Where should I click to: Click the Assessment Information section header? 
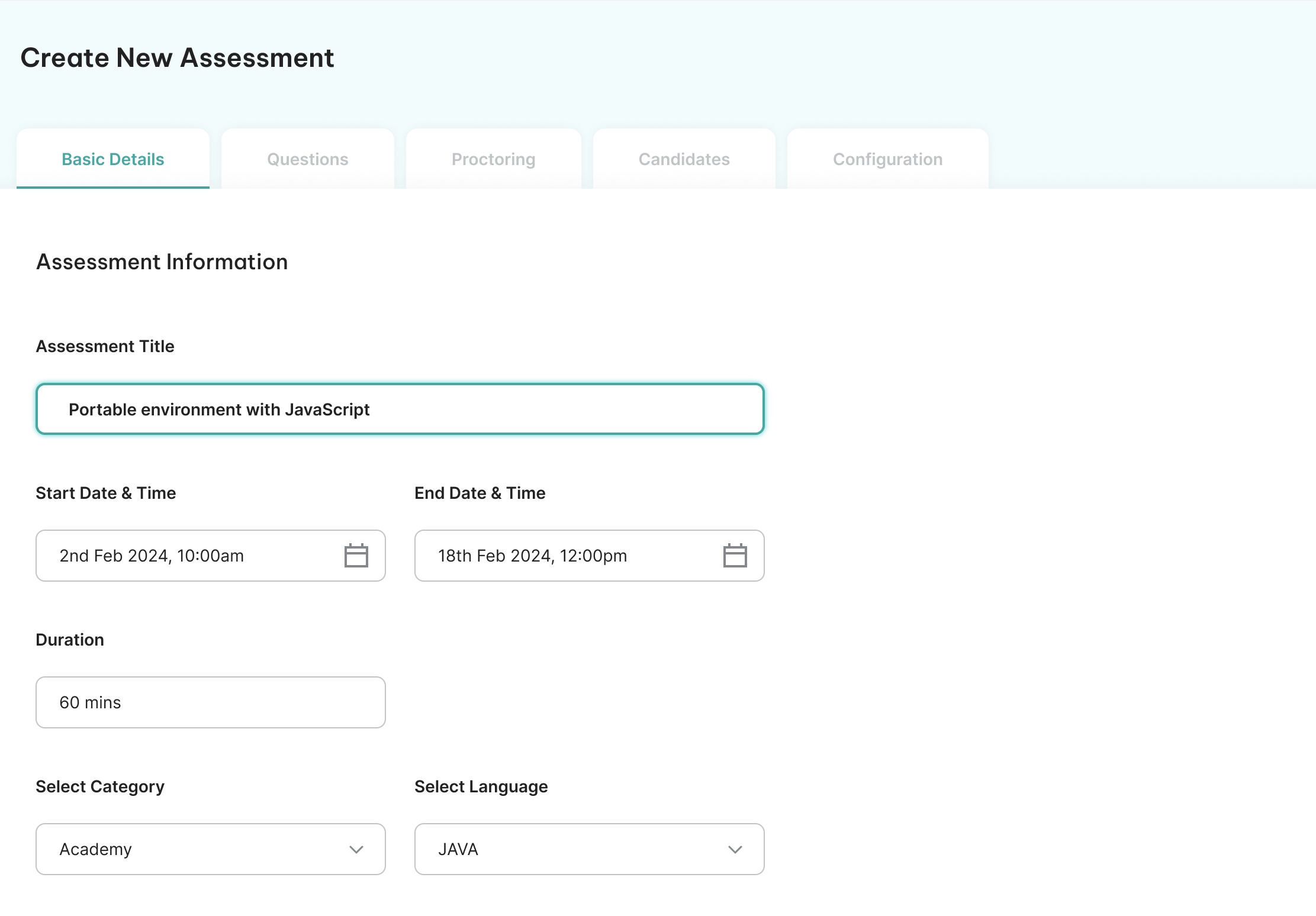162,261
